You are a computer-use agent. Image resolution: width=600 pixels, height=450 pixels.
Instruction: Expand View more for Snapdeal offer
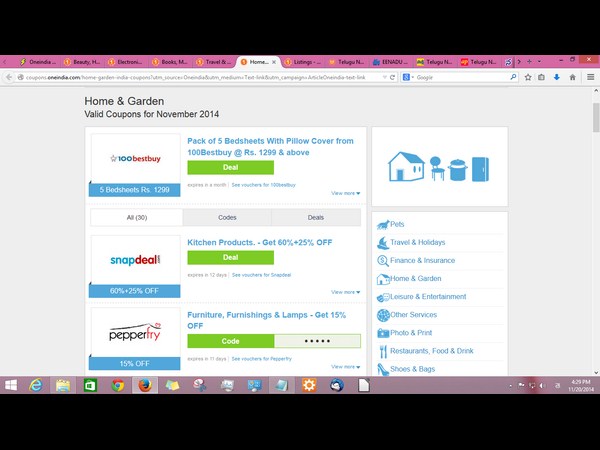point(345,292)
